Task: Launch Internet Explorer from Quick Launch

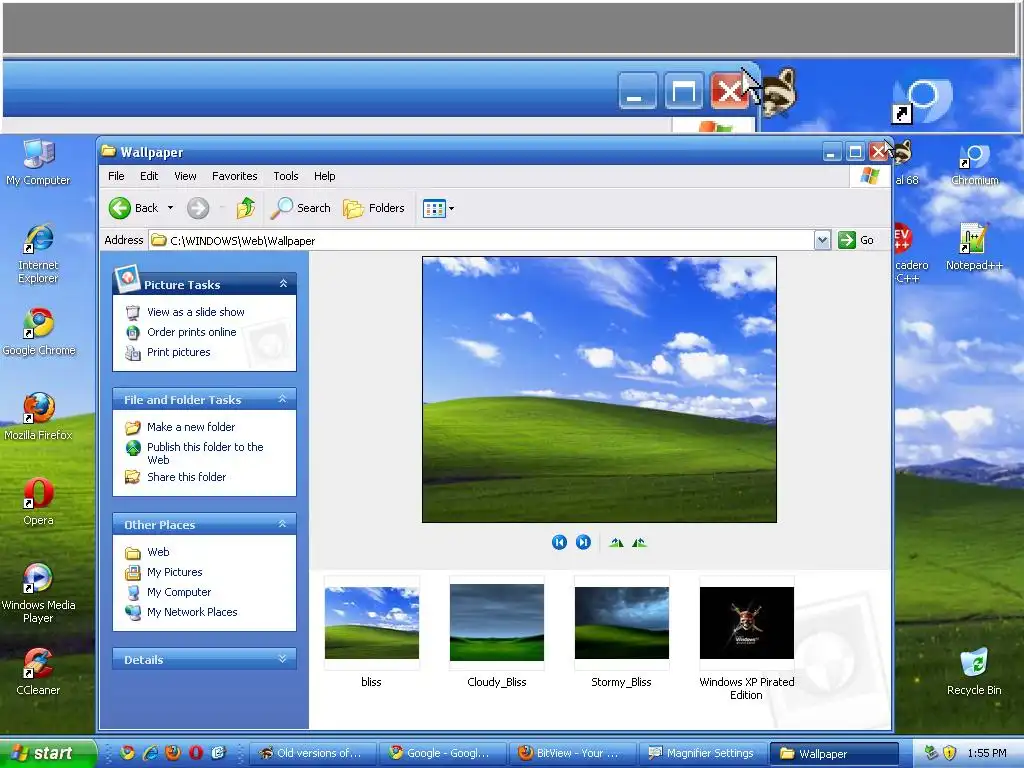Action: point(150,753)
